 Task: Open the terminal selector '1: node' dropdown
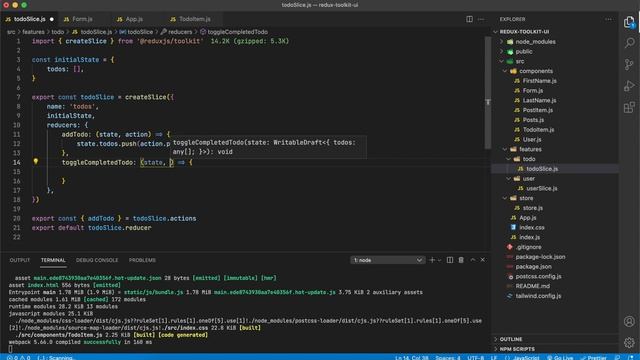click(387, 260)
